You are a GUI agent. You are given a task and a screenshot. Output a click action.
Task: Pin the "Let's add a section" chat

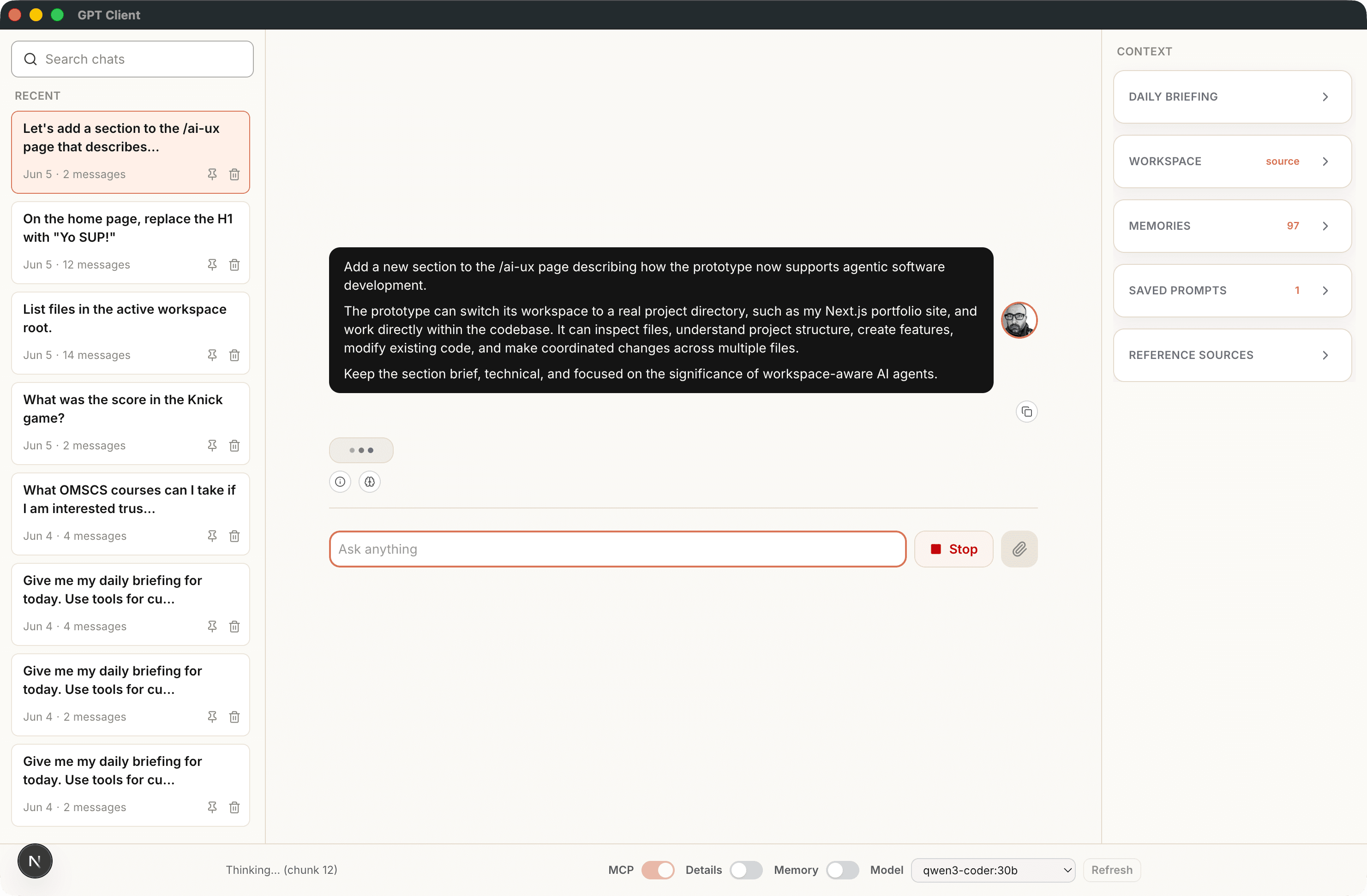tap(212, 174)
